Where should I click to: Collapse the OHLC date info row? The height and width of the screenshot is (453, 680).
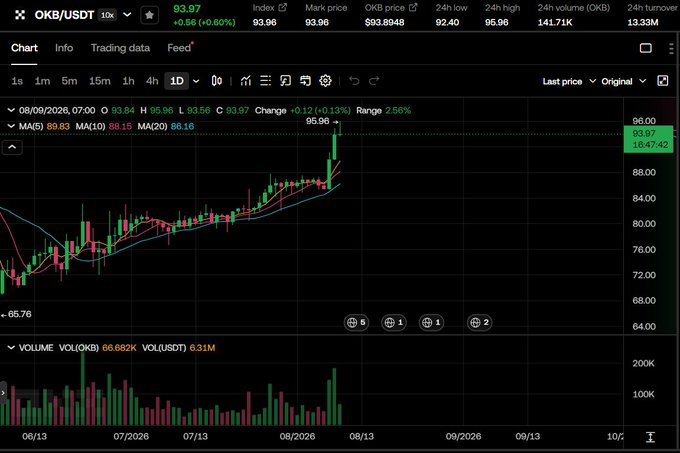pos(11,110)
